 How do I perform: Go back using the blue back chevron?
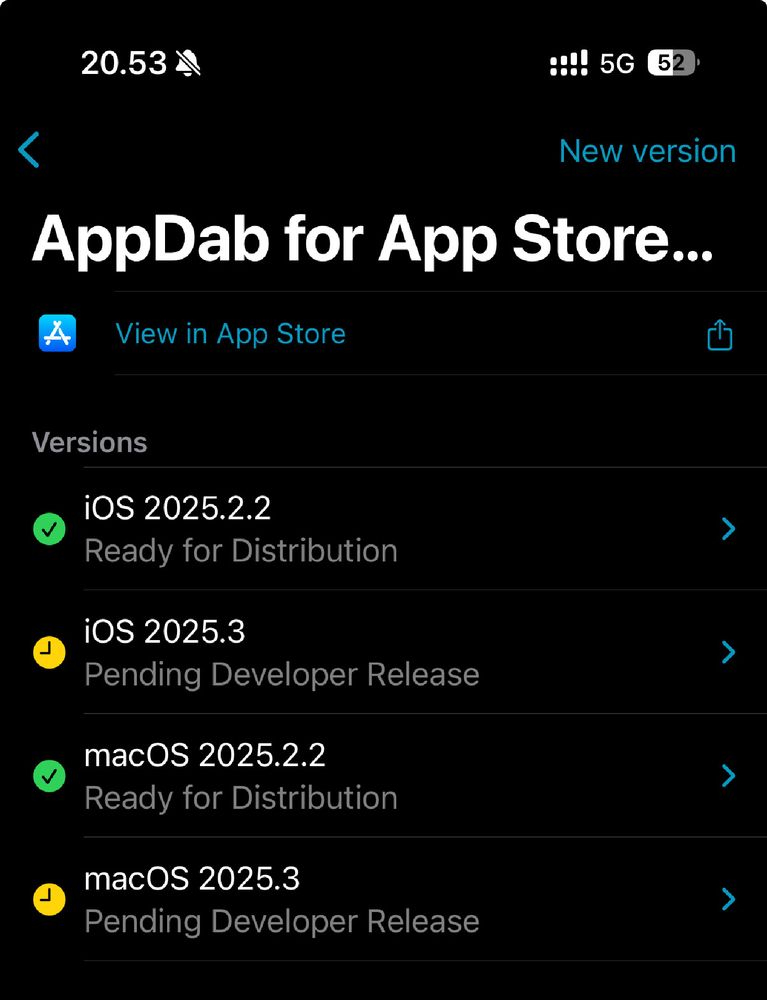coord(29,150)
